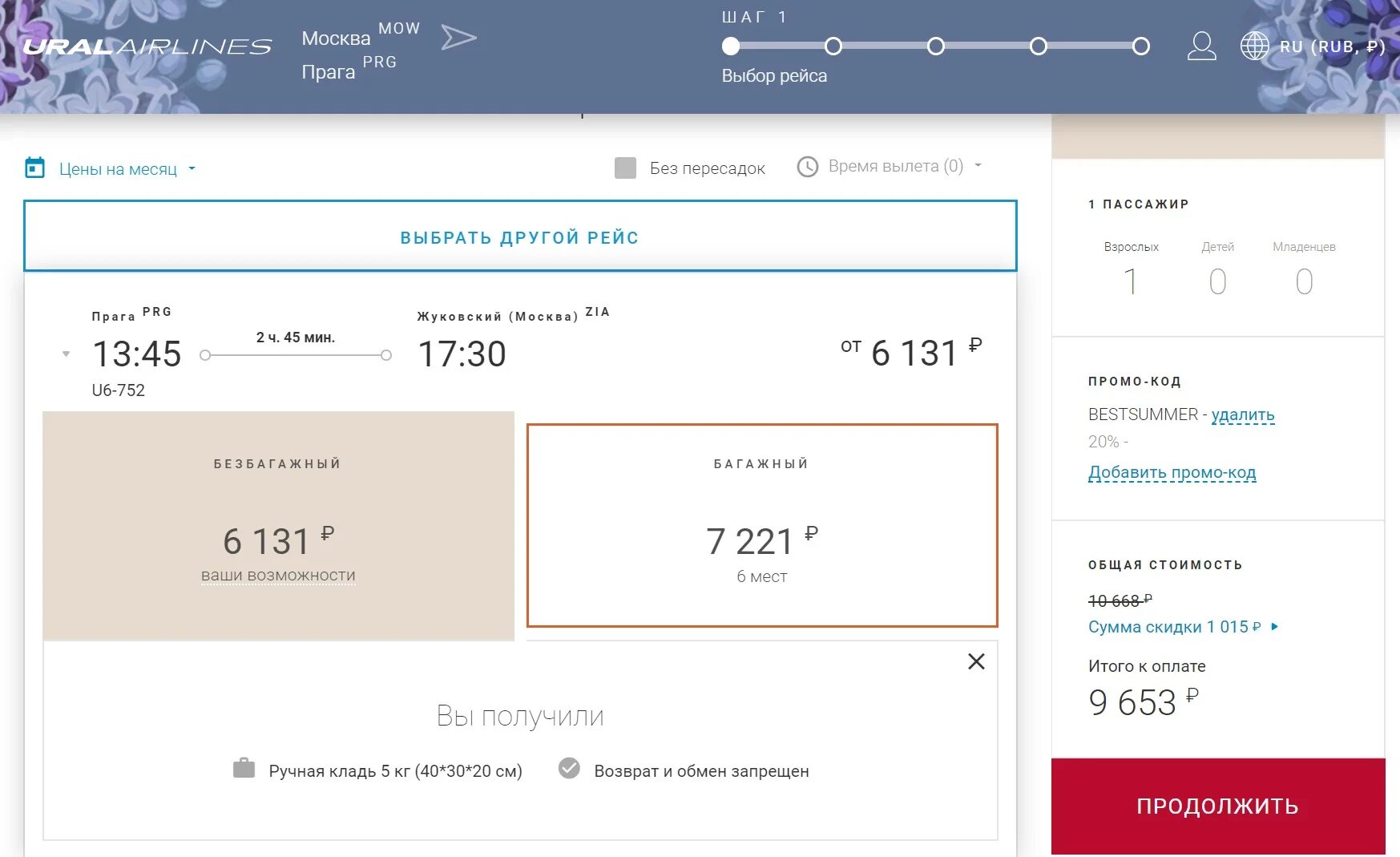Click the hand luggage suitcase icon
Image resolution: width=1400 pixels, height=857 pixels.
click(x=244, y=769)
